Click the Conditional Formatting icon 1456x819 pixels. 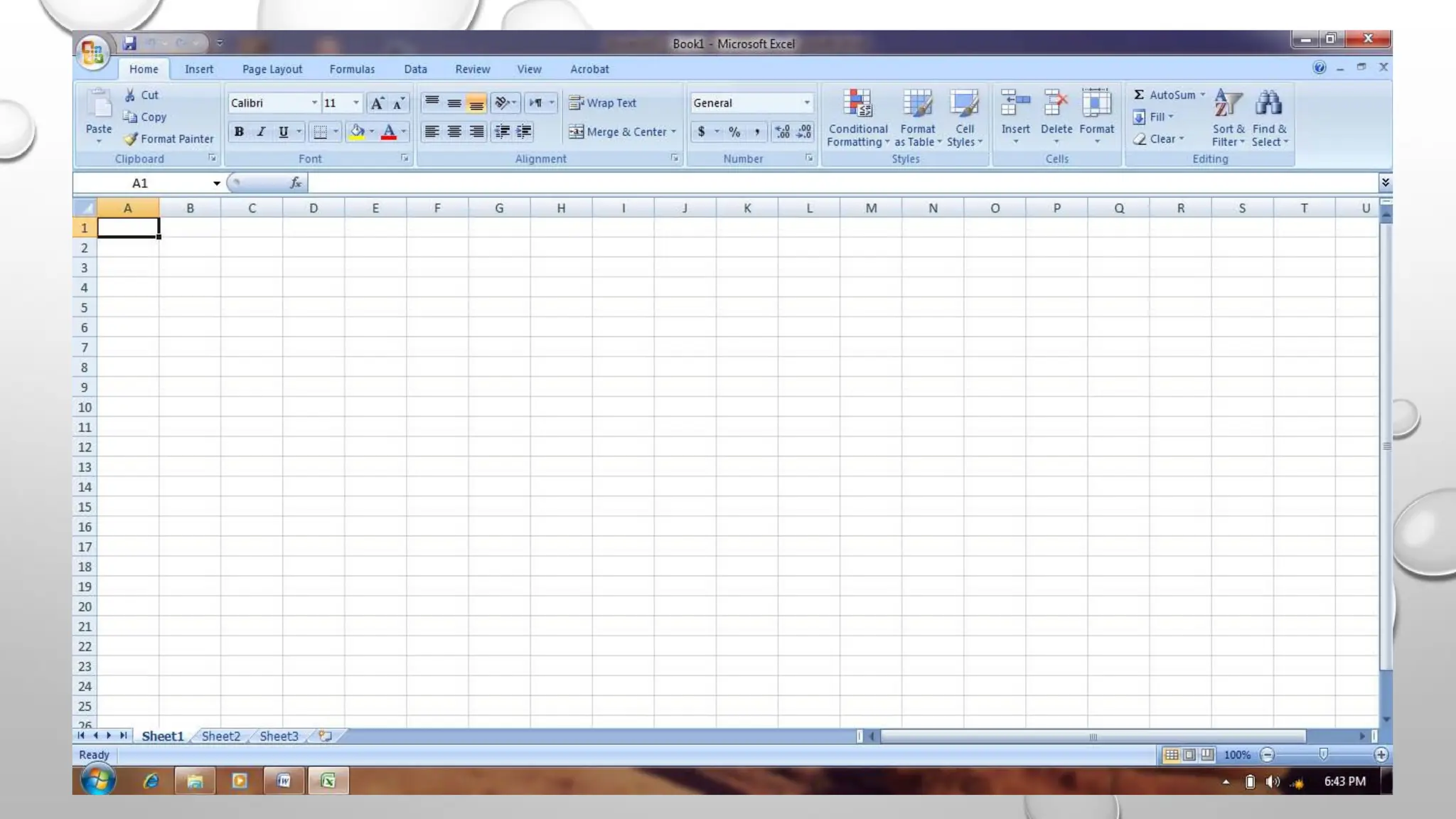(x=857, y=104)
